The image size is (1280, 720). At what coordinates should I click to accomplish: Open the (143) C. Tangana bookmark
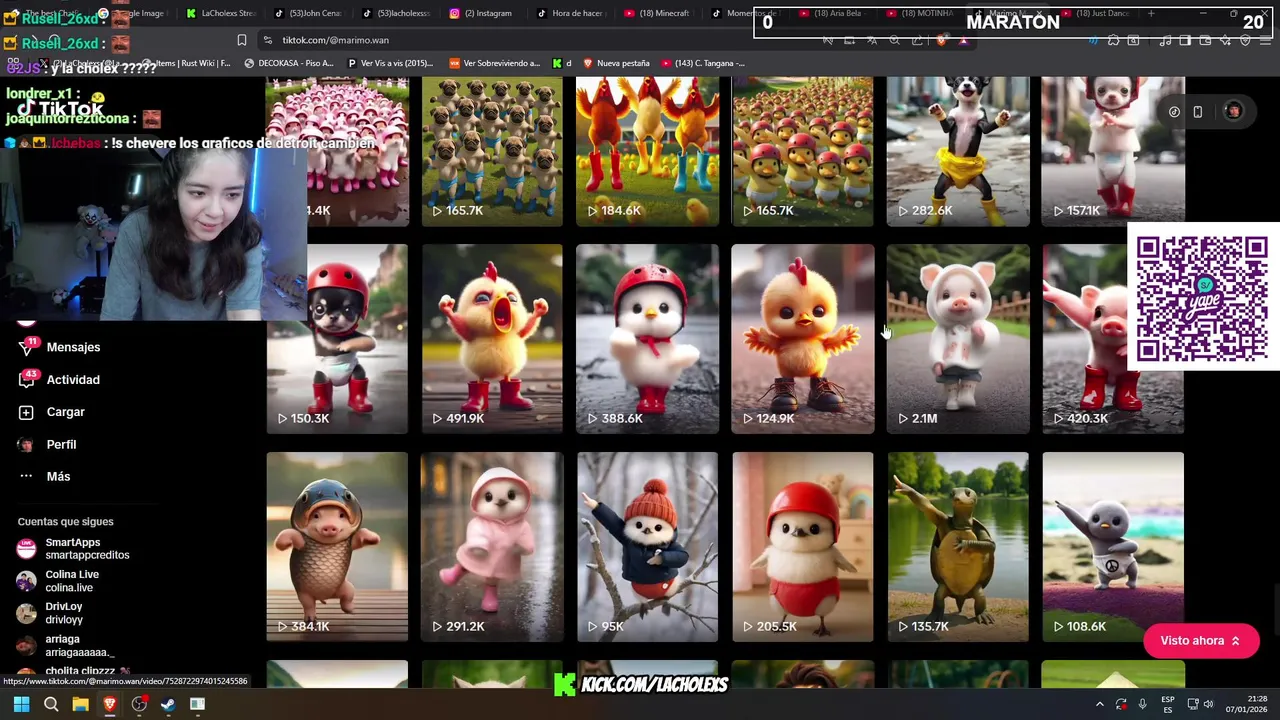tap(702, 63)
